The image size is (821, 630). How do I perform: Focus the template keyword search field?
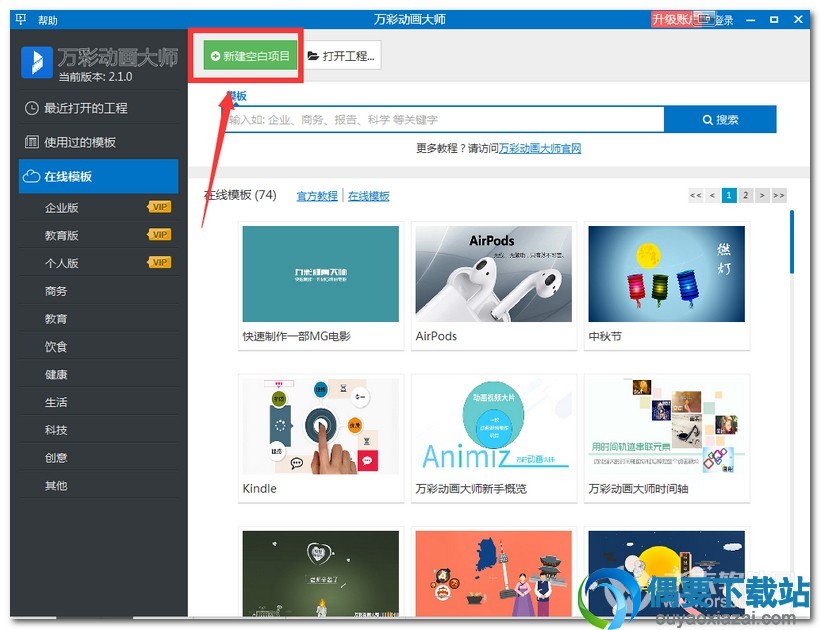click(444, 120)
